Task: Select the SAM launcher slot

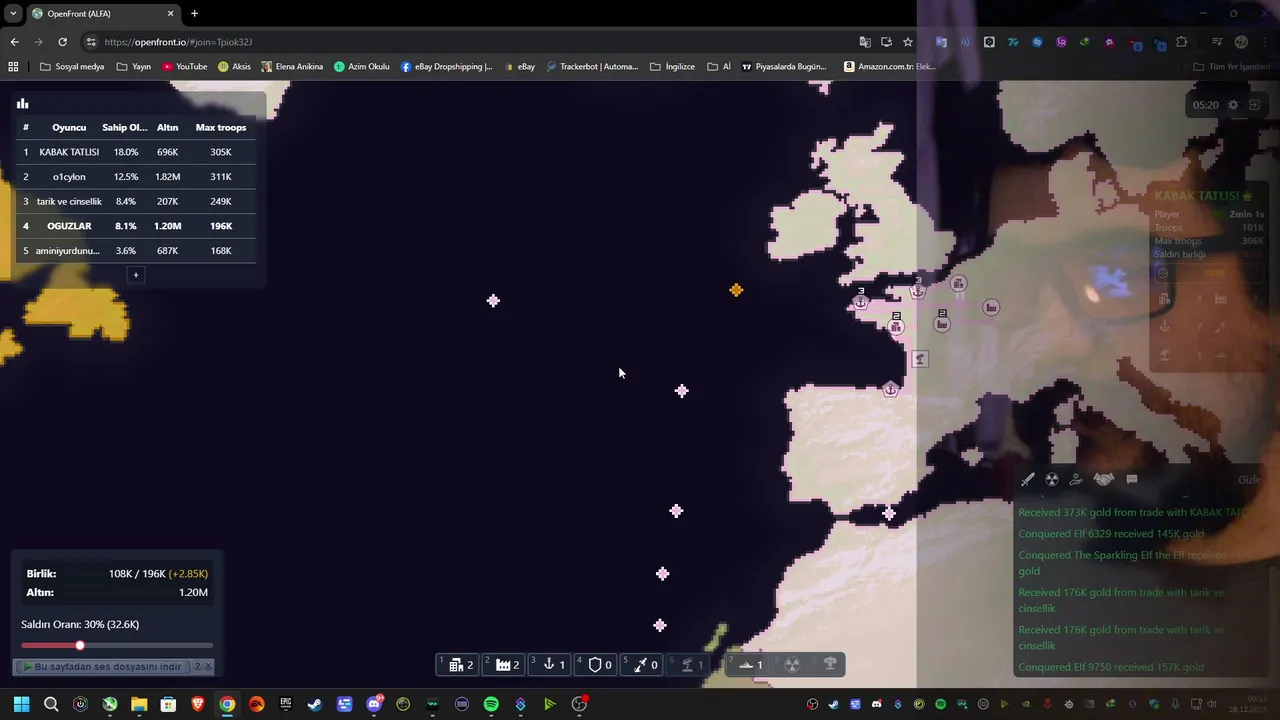Action: (x=688, y=665)
